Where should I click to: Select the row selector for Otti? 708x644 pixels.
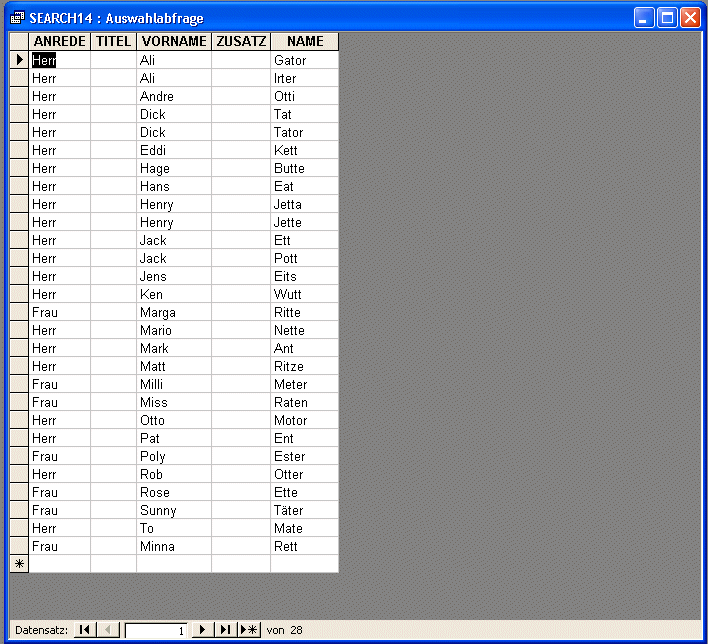point(19,96)
